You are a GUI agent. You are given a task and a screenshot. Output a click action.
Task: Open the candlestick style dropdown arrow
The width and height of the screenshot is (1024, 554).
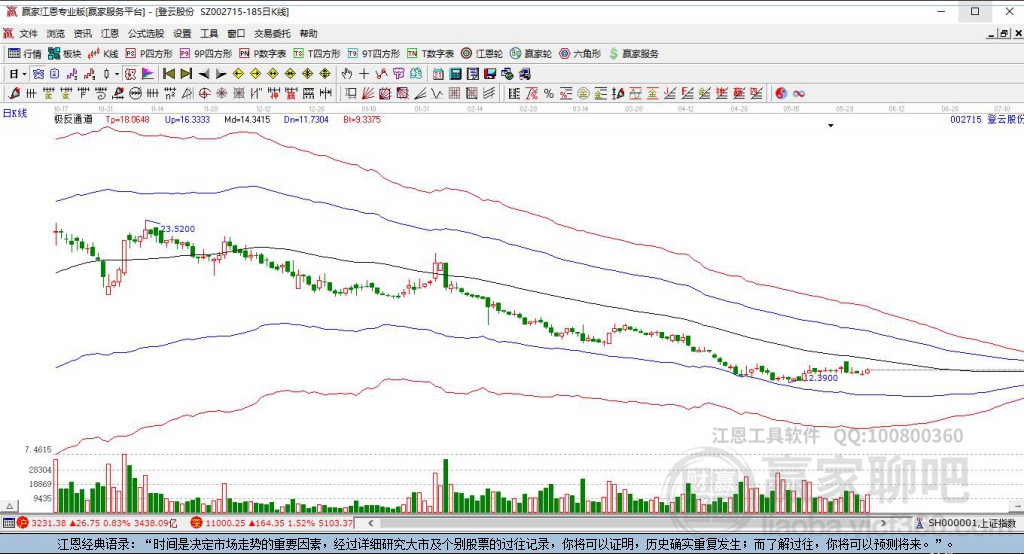click(x=116, y=74)
